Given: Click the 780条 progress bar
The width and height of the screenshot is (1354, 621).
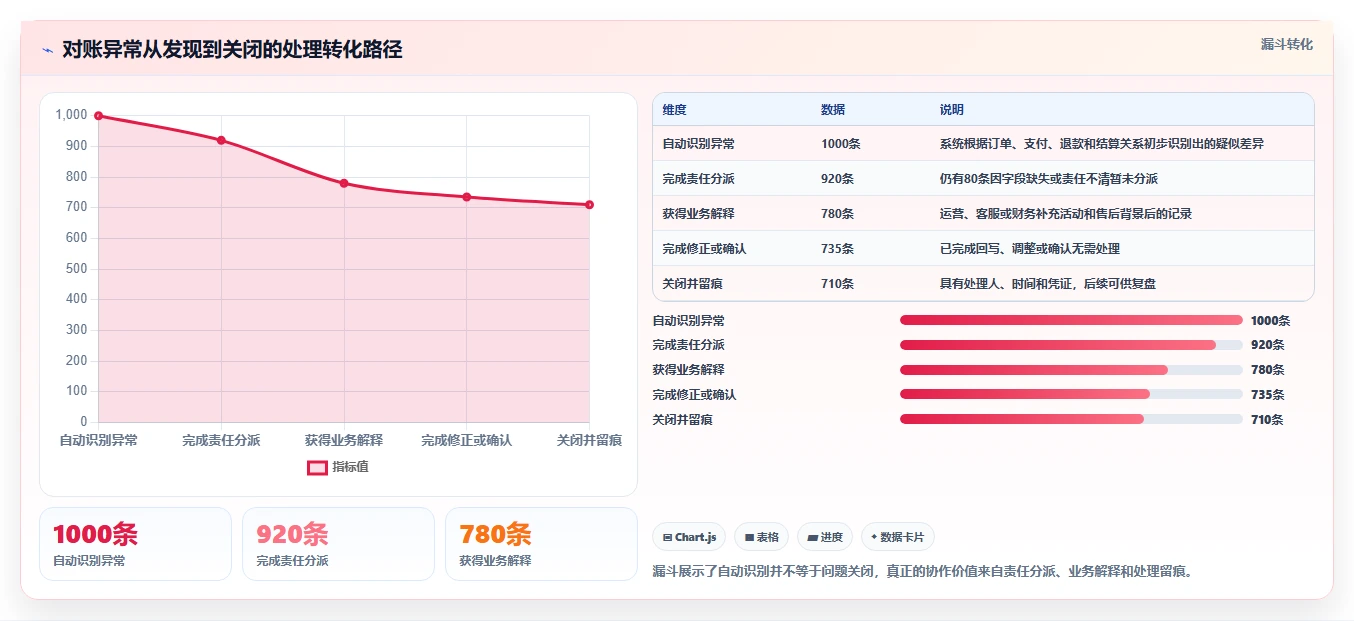Looking at the screenshot, I should tap(1071, 370).
